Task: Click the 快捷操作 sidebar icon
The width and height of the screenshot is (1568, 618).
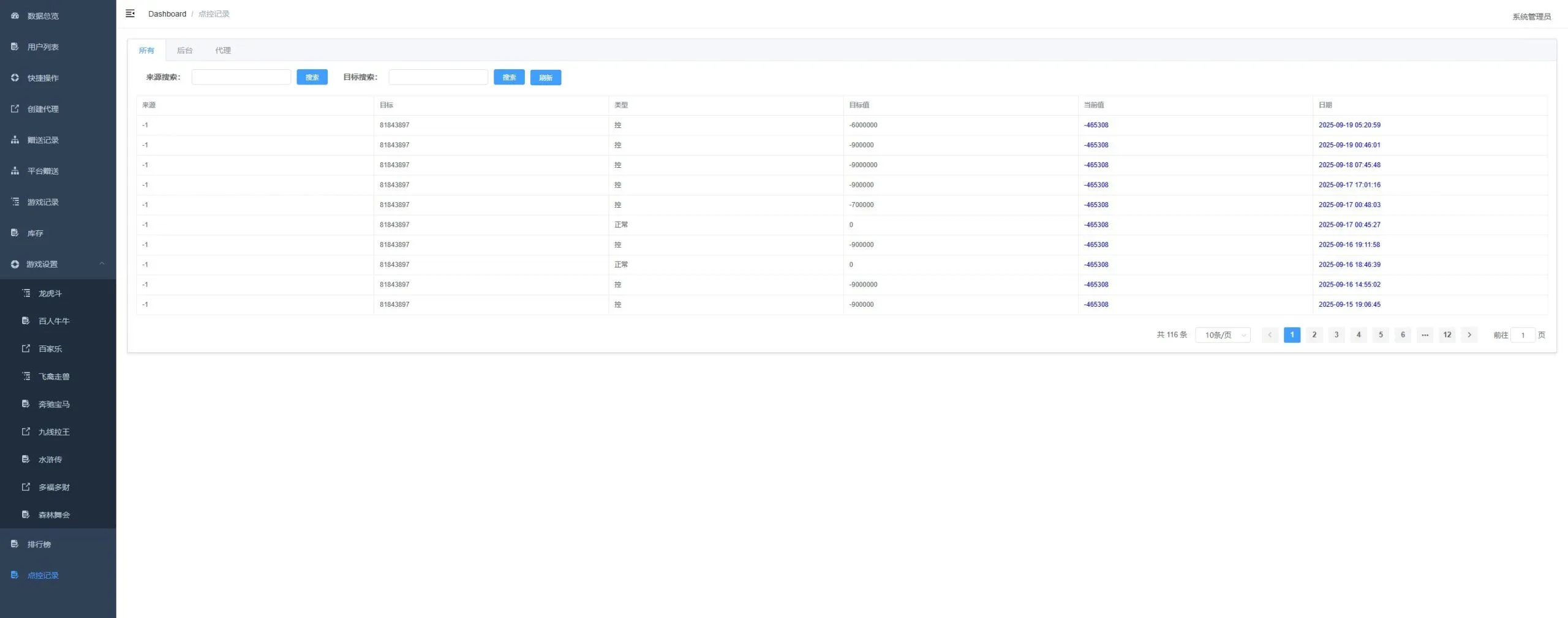Action: [x=15, y=78]
